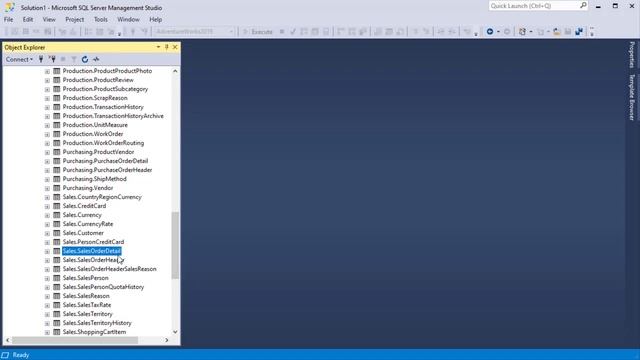Expand the Sales.SalesOrderHeader table node
The width and height of the screenshot is (640, 360).
[x=47, y=260]
